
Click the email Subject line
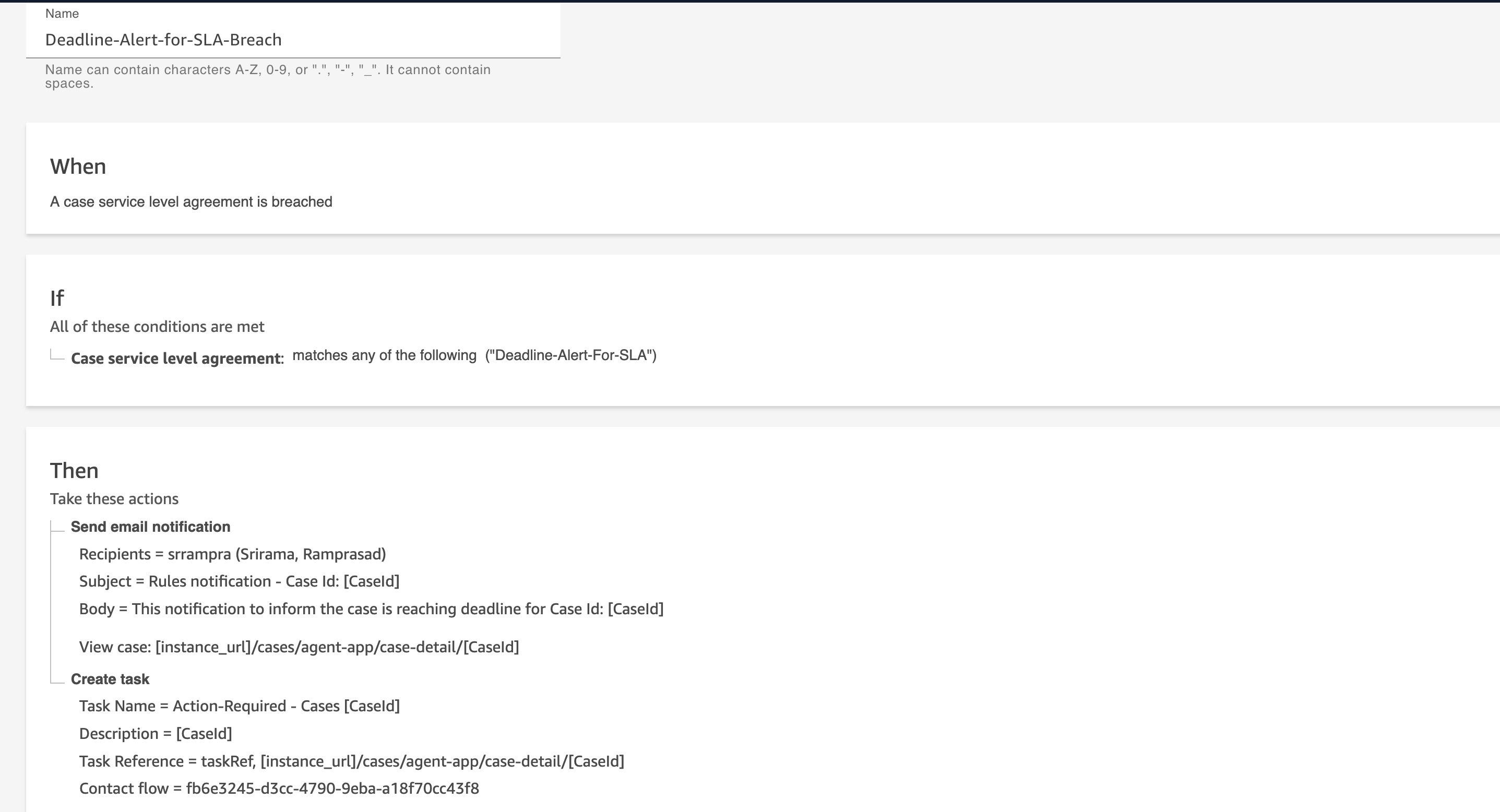coord(239,581)
